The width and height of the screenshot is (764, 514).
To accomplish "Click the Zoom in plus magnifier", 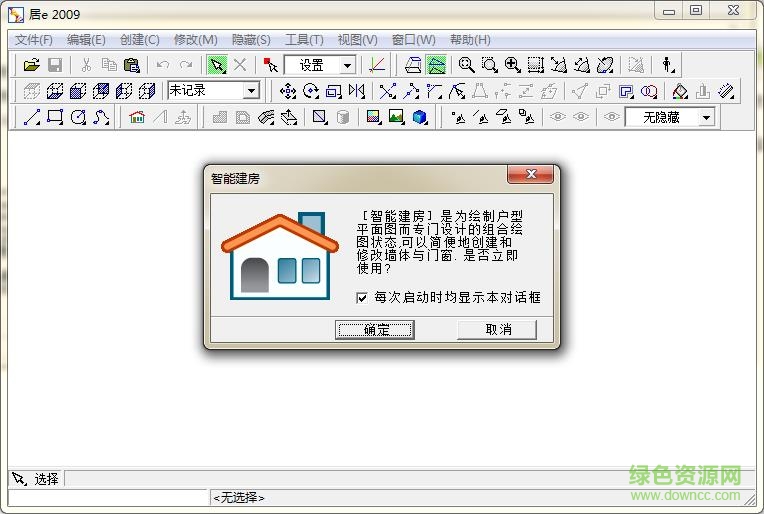I will point(513,65).
